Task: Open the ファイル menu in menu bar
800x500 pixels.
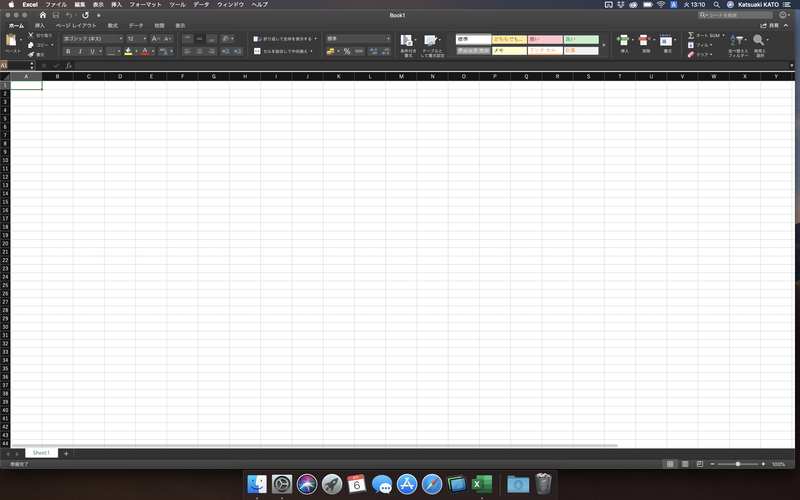Action: [x=56, y=5]
